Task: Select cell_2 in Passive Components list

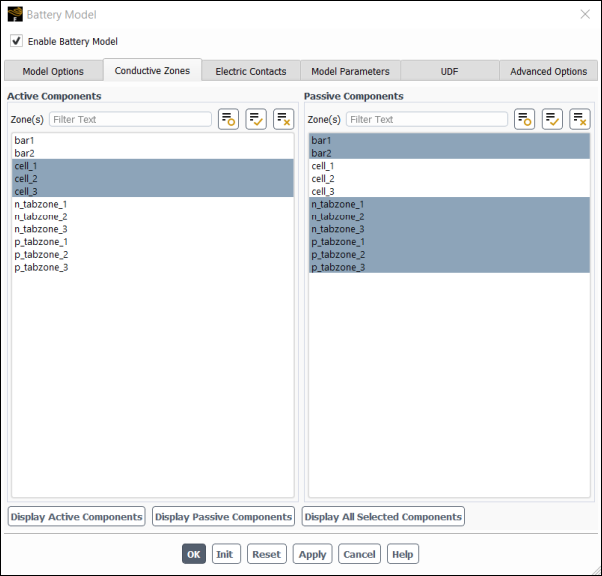Action: (323, 179)
